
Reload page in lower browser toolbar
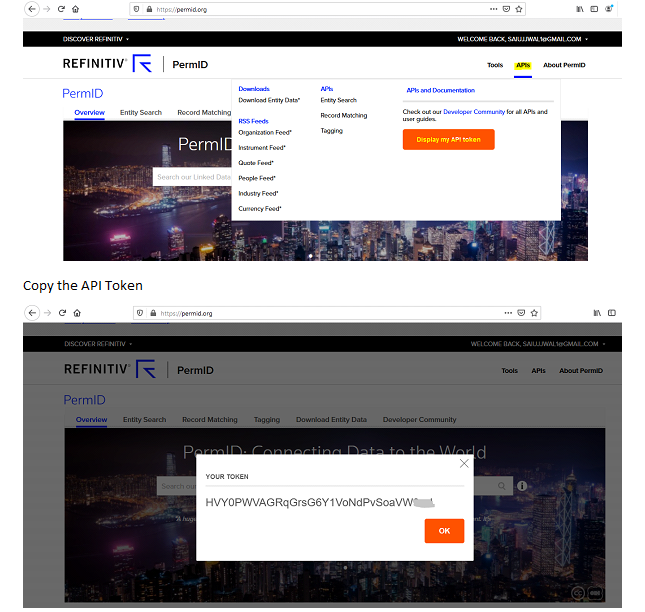click(x=63, y=313)
